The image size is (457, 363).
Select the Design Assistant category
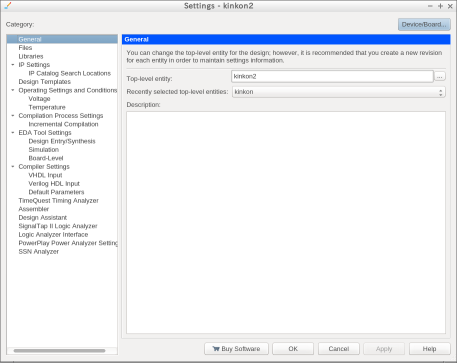coord(43,218)
